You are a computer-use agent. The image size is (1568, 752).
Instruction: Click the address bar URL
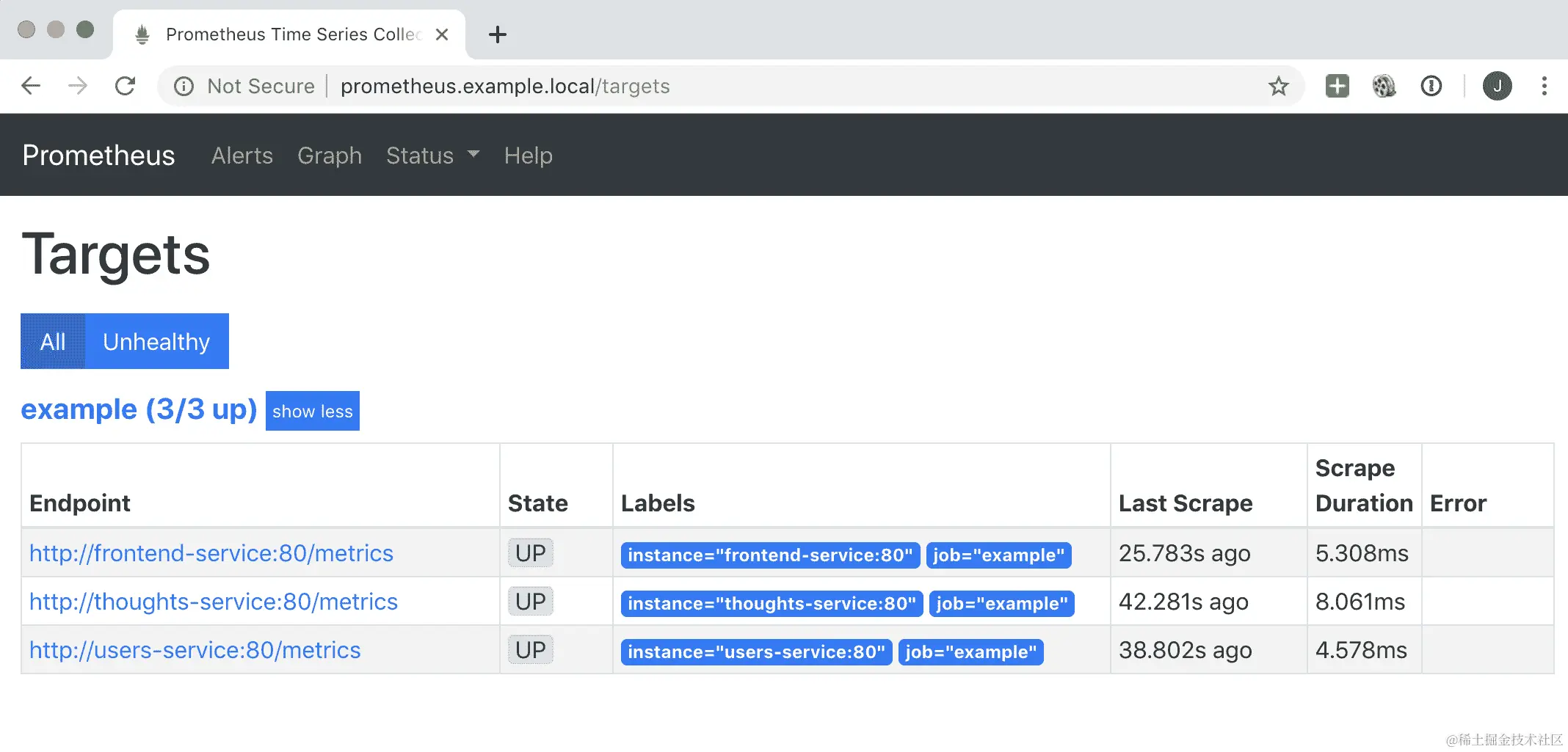(505, 87)
